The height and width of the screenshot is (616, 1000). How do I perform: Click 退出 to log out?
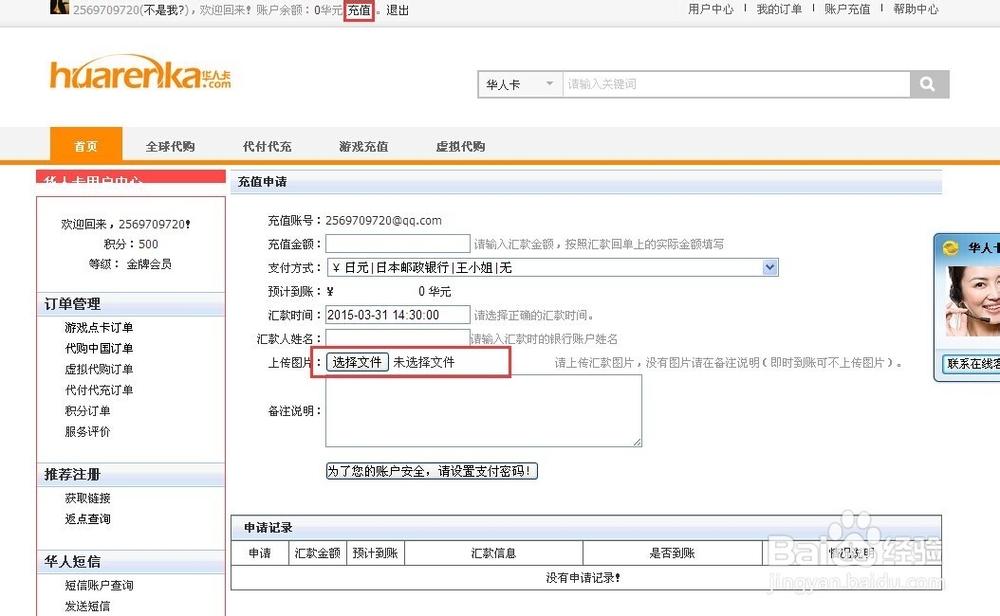(x=396, y=10)
